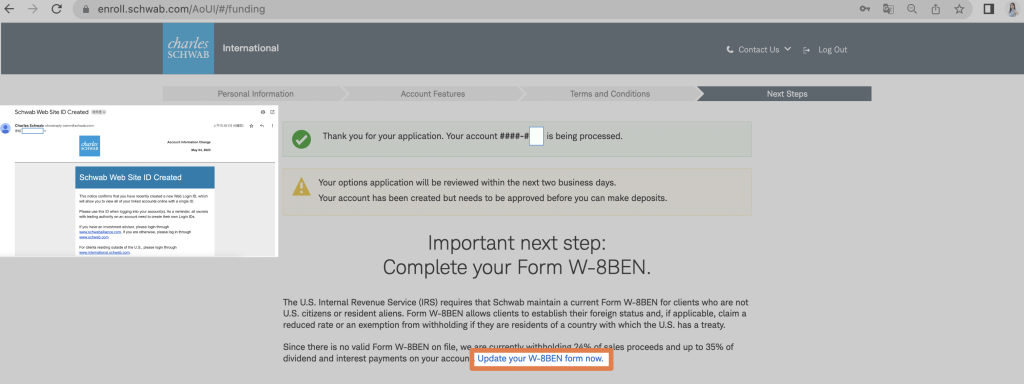Image resolution: width=1024 pixels, height=384 pixels.
Task: Click the email sender avatar icon
Action: [x=5, y=129]
